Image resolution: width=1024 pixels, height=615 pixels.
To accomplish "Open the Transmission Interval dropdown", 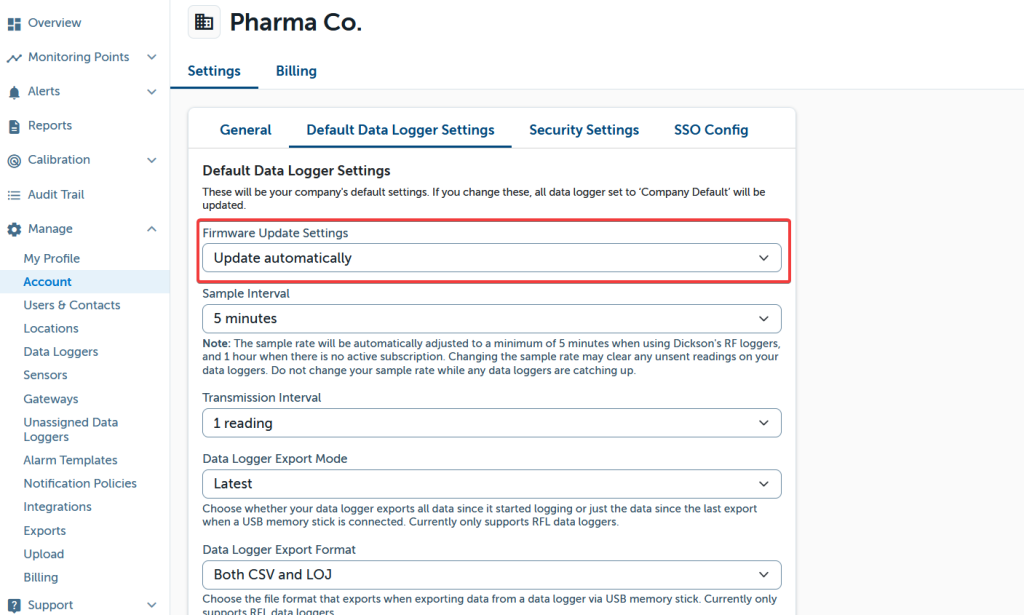I will point(491,423).
